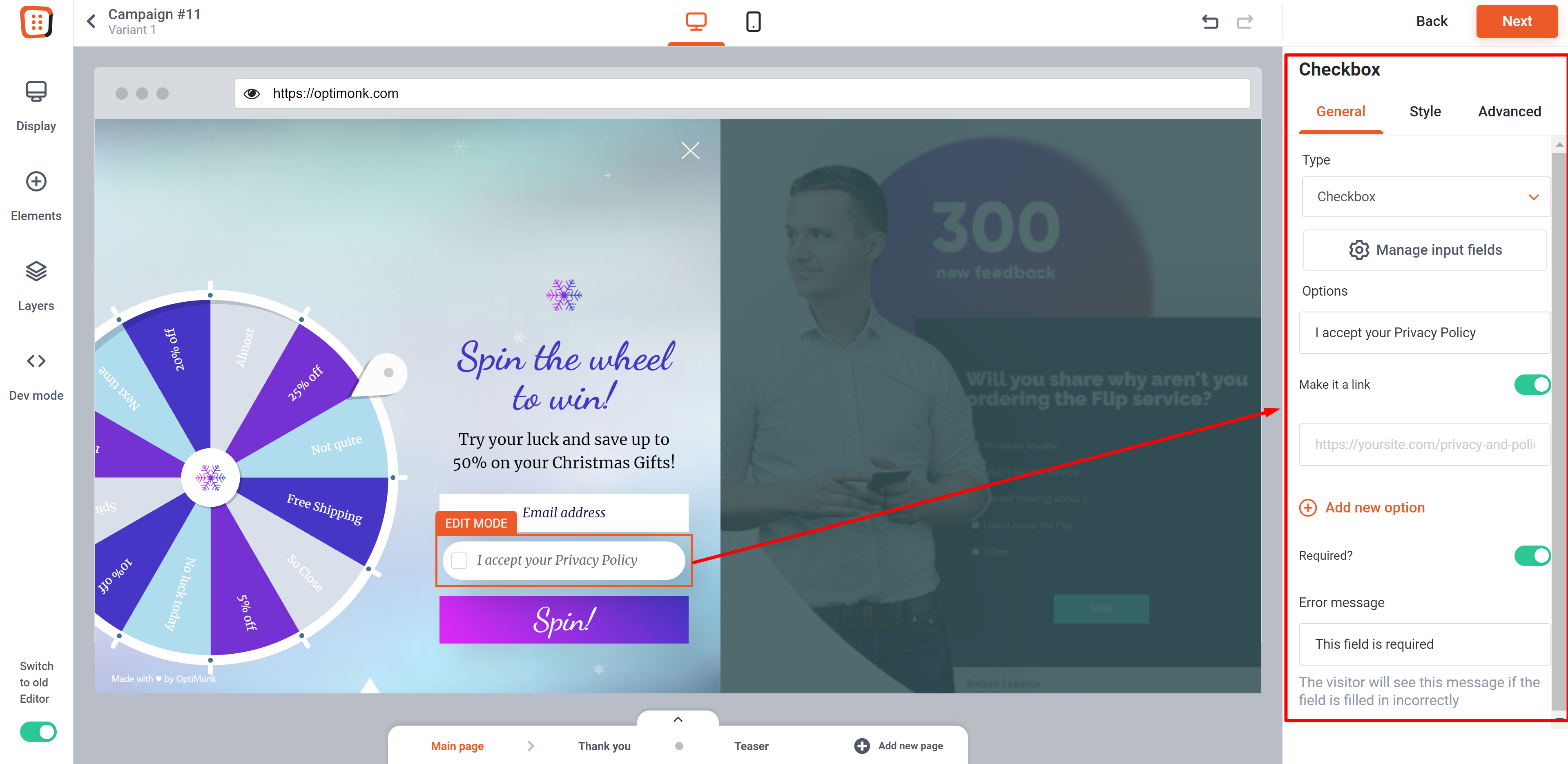Disable the Switch to old Editor toggle
Image resolution: width=1568 pixels, height=764 pixels.
pos(38,731)
